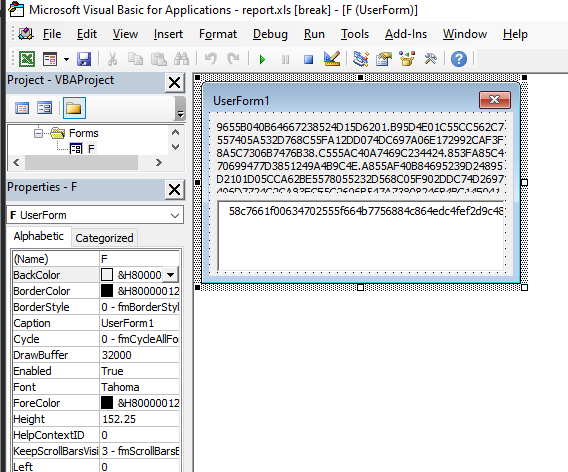
Task: Switch to the Alphabetic tab
Action: tap(39, 236)
